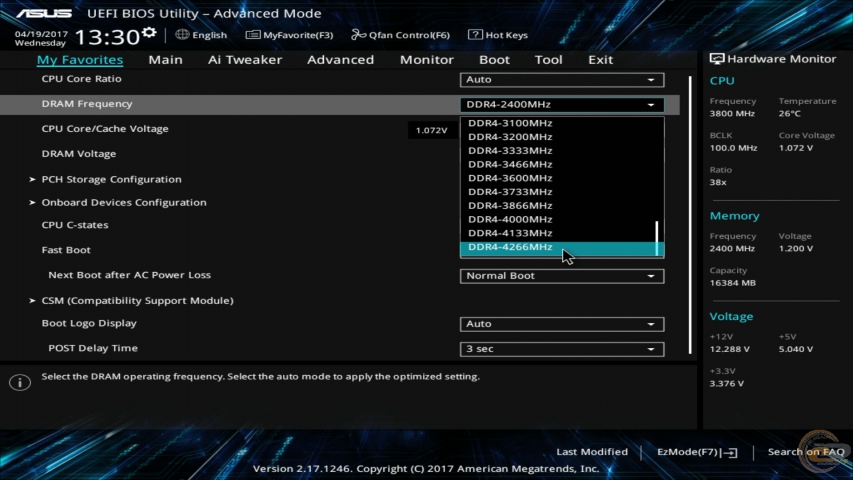Select Next Boot after AC Power Loss label
This screenshot has height=480, width=853.
129,275
